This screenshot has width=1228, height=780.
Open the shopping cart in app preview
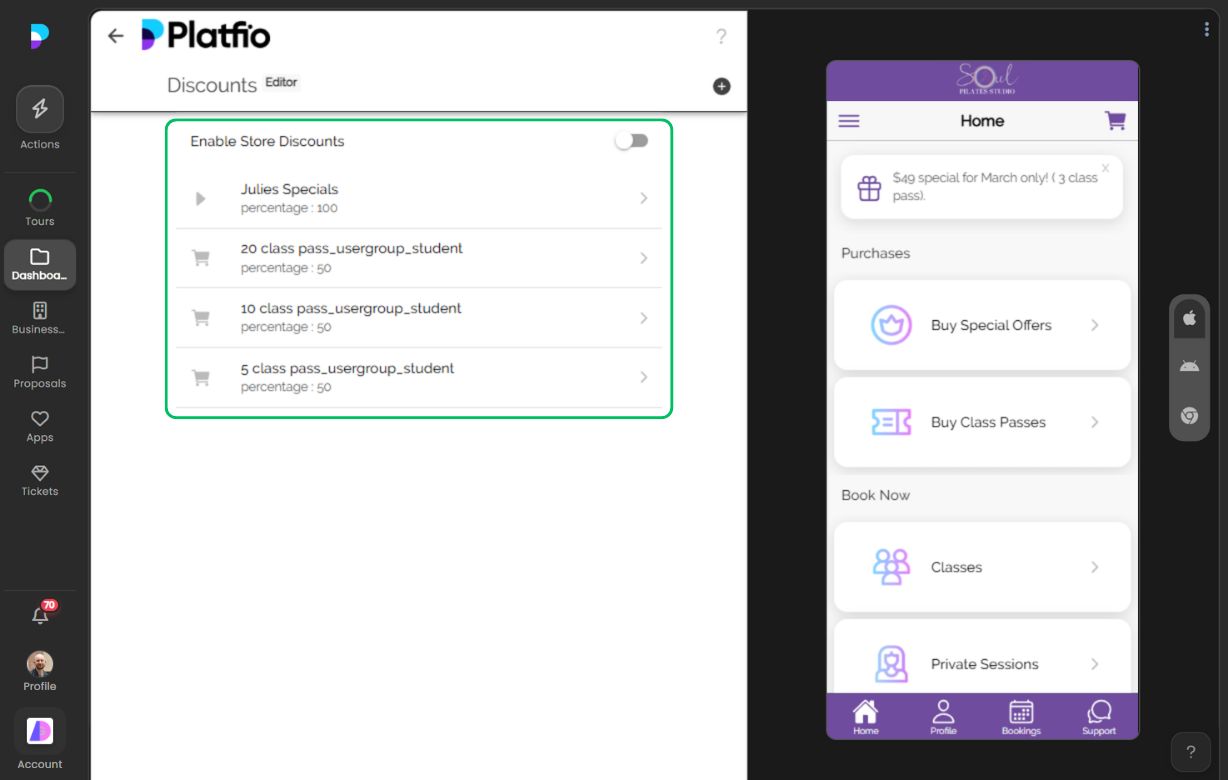coord(1114,121)
